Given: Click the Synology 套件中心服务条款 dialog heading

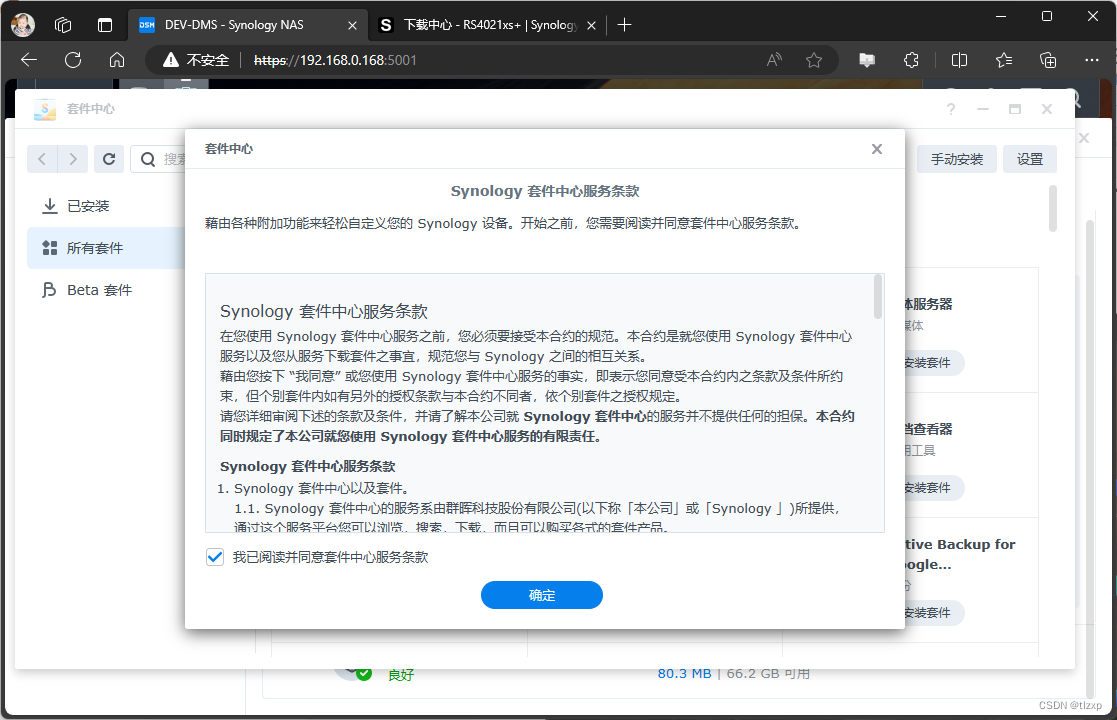Looking at the screenshot, I should tap(545, 191).
